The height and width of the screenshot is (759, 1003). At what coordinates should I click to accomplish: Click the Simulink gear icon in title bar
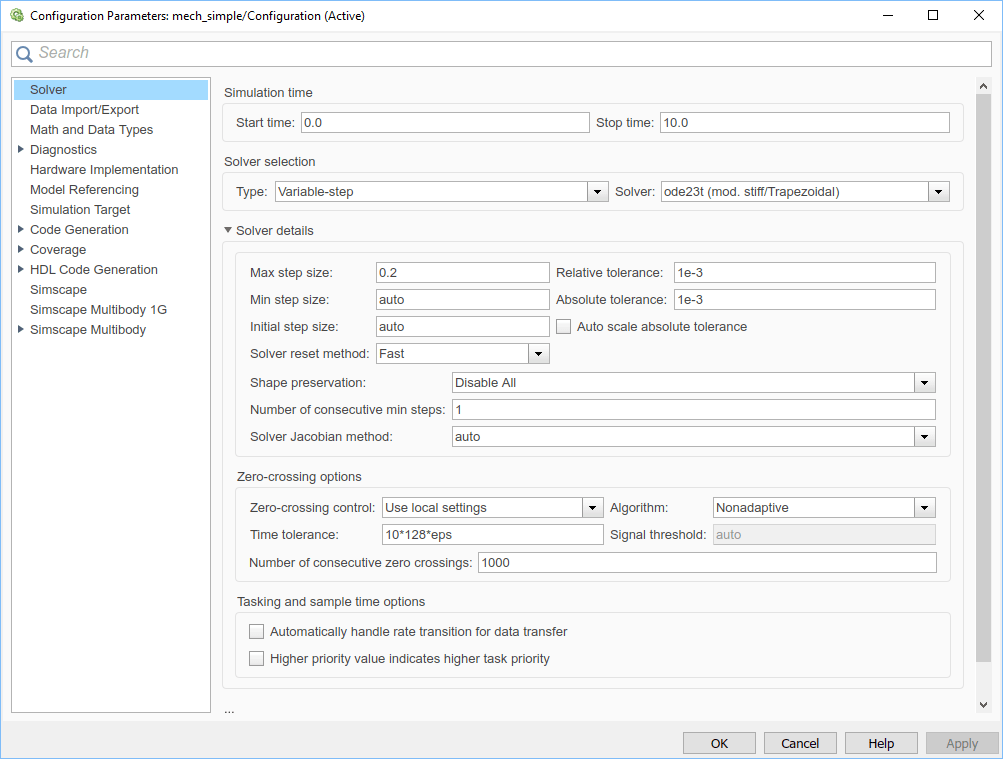[16, 15]
